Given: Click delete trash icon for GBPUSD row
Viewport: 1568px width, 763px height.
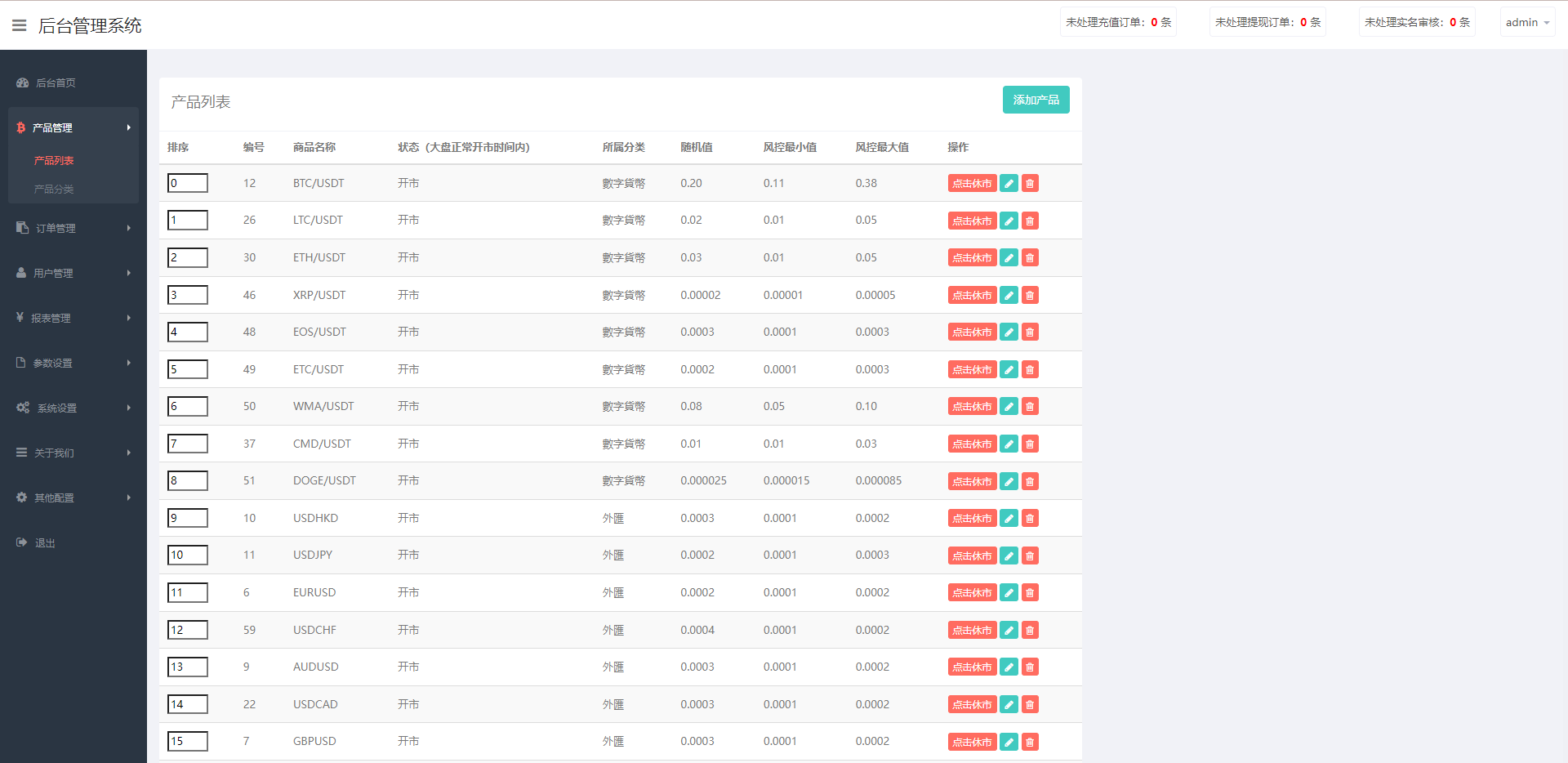Looking at the screenshot, I should (x=1030, y=742).
